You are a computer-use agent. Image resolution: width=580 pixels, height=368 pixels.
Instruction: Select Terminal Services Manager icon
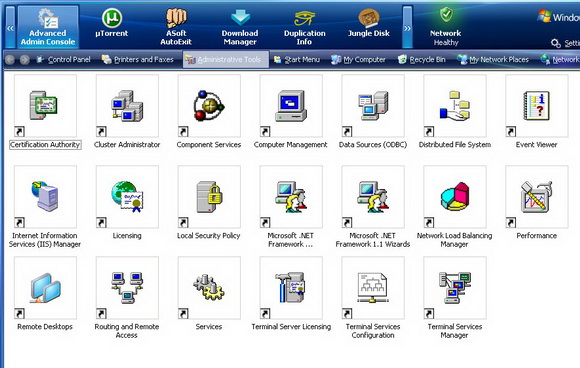pyautogui.click(x=455, y=288)
